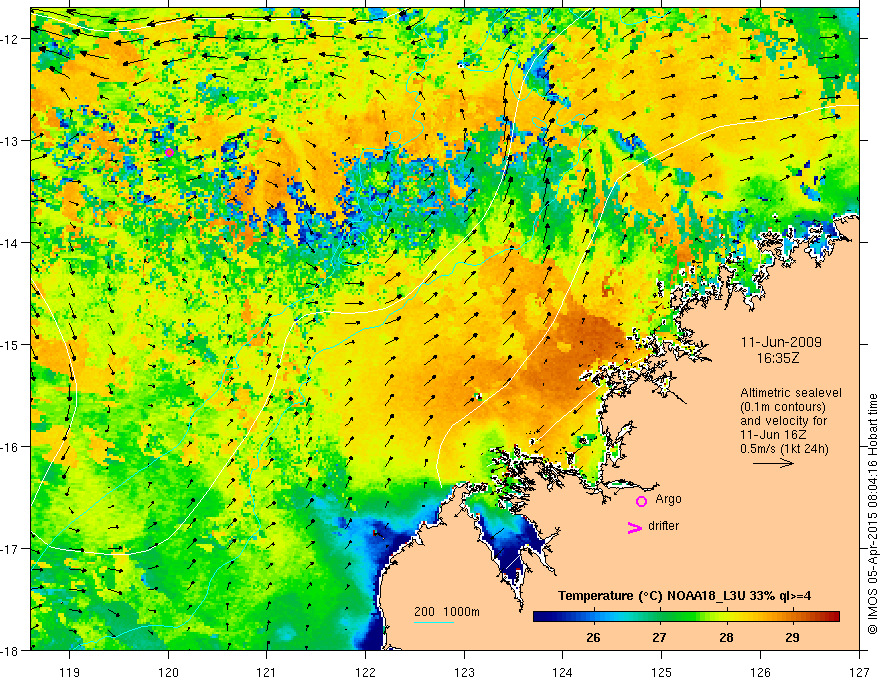Click longitude label 121 on bottom axis
Screen dimensions: 880x680
tap(267, 672)
